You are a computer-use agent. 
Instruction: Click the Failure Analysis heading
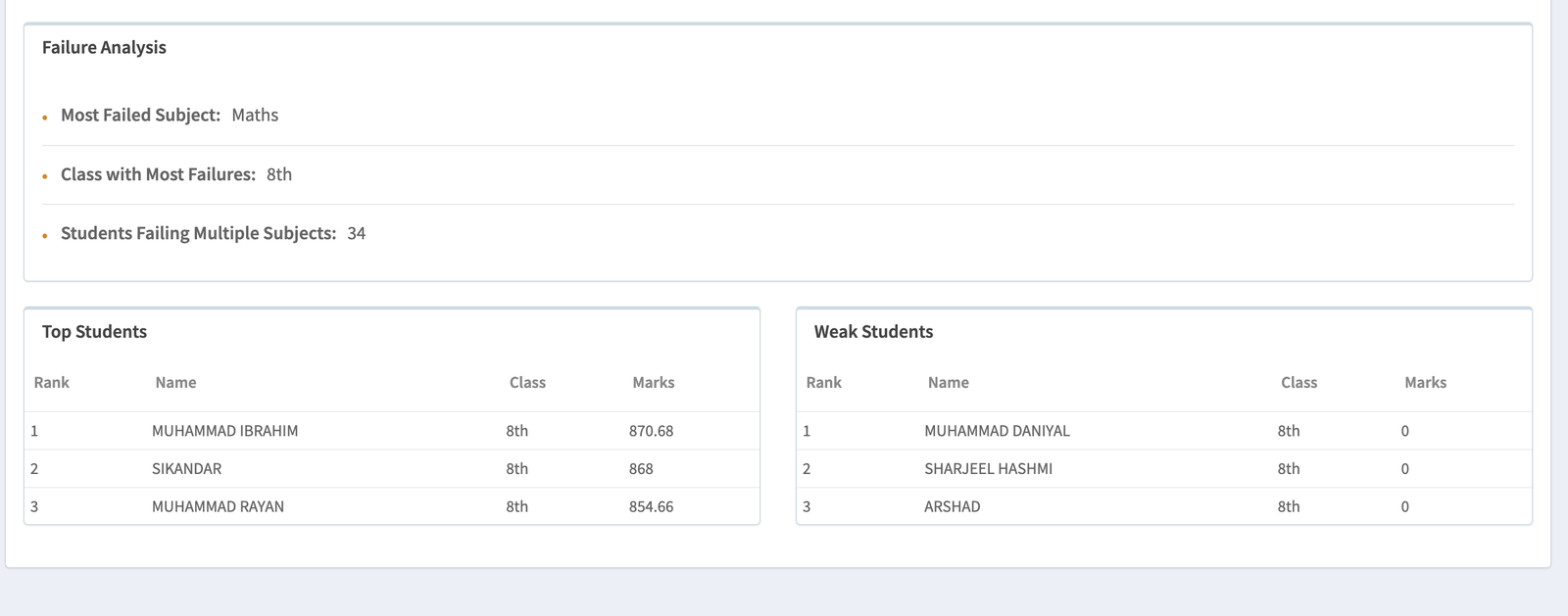[x=104, y=47]
